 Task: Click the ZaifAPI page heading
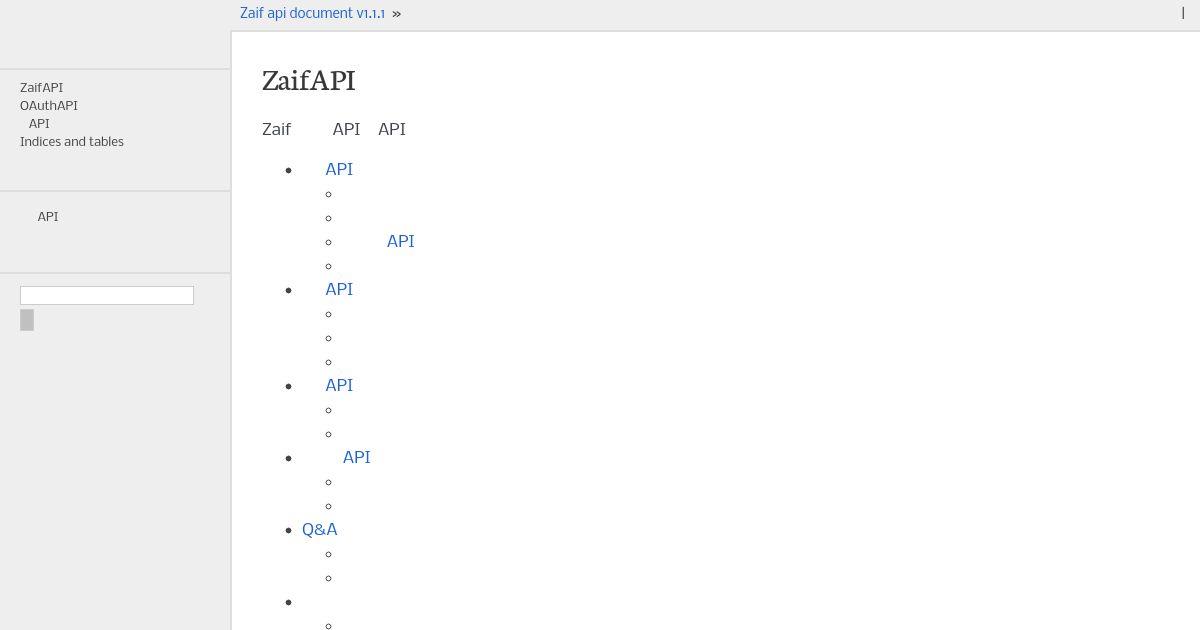(309, 81)
